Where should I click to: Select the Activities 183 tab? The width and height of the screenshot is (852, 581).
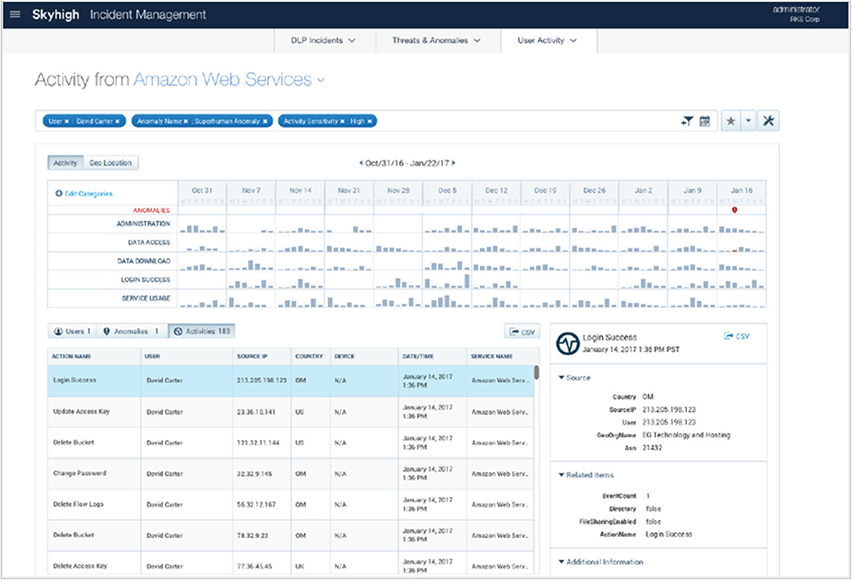[202, 331]
